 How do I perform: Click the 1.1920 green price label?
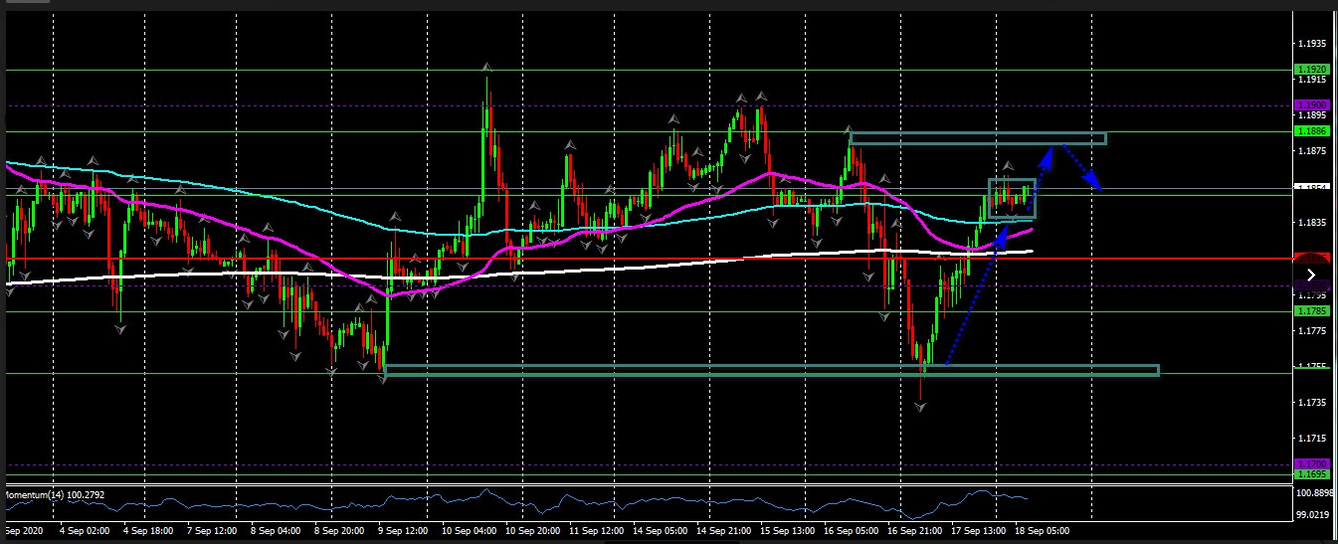pyautogui.click(x=1311, y=70)
